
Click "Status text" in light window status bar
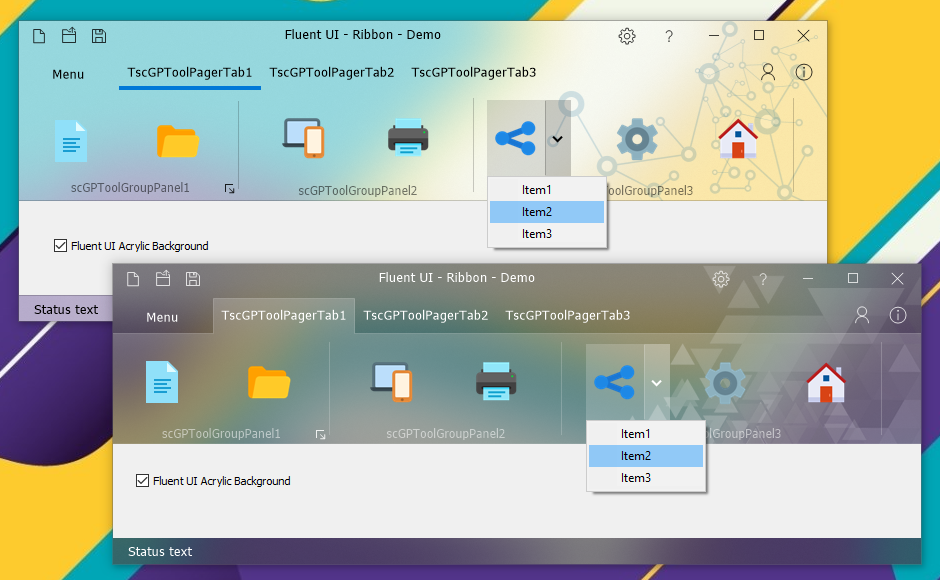[x=66, y=309]
